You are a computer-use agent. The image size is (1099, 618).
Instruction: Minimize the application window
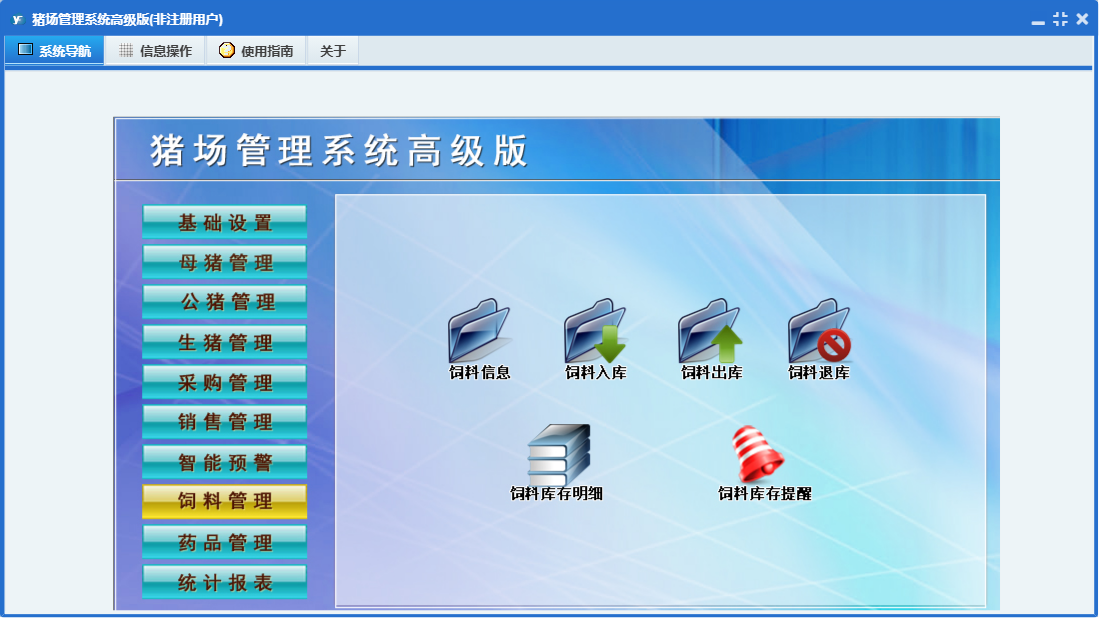coord(1038,20)
